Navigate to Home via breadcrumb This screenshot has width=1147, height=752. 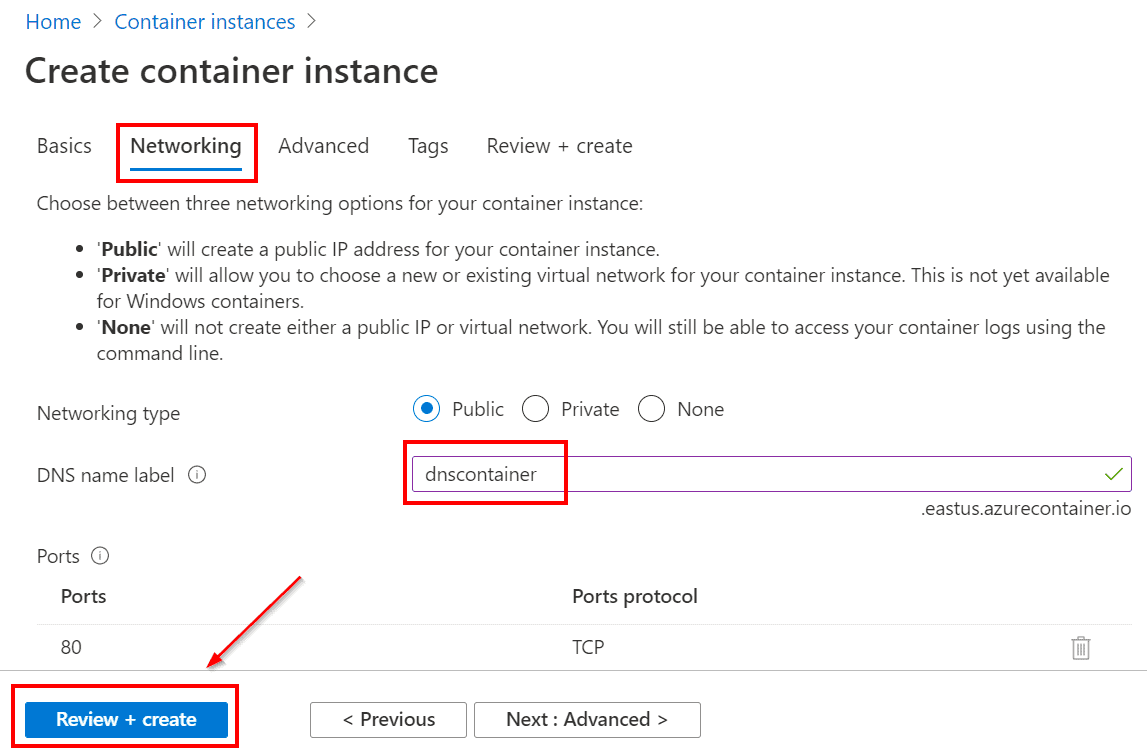click(53, 21)
